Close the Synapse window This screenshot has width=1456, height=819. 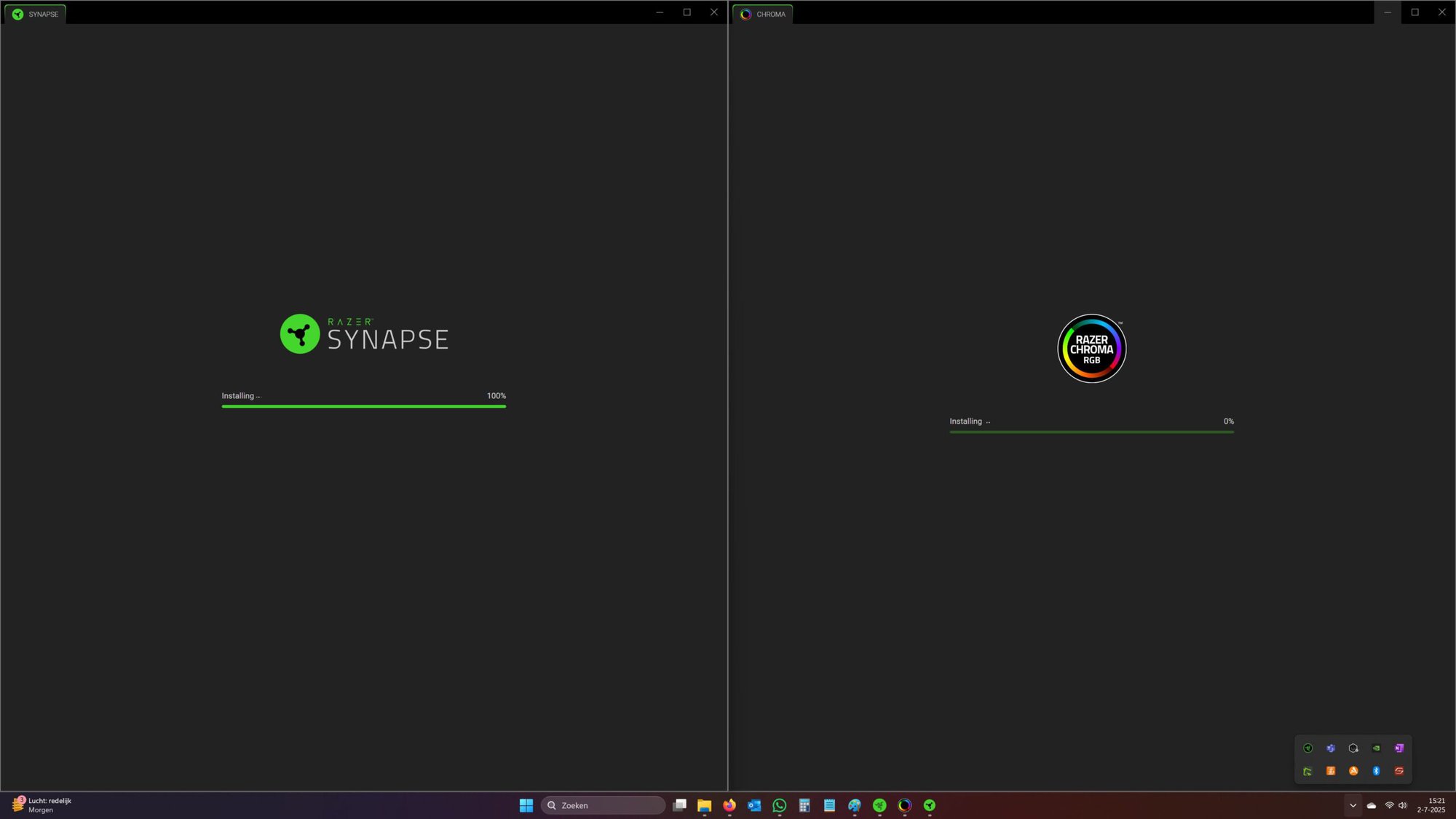click(x=714, y=12)
